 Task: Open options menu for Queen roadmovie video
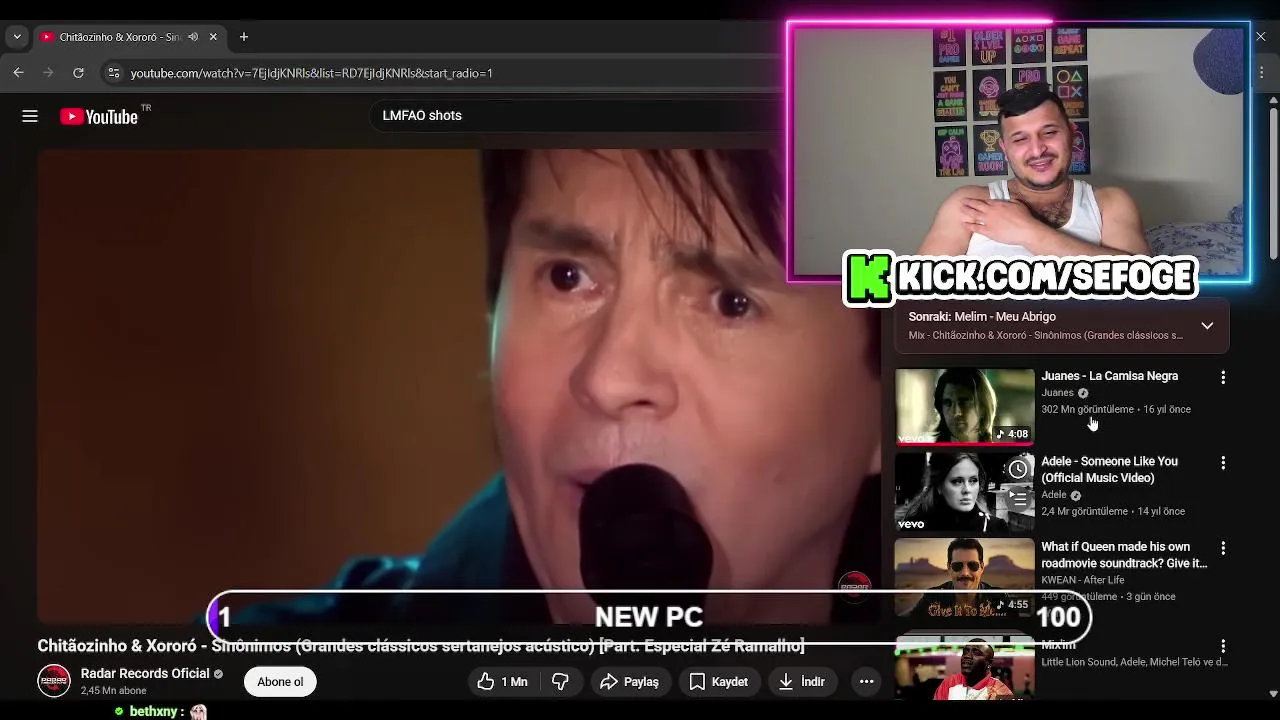pos(1223,548)
